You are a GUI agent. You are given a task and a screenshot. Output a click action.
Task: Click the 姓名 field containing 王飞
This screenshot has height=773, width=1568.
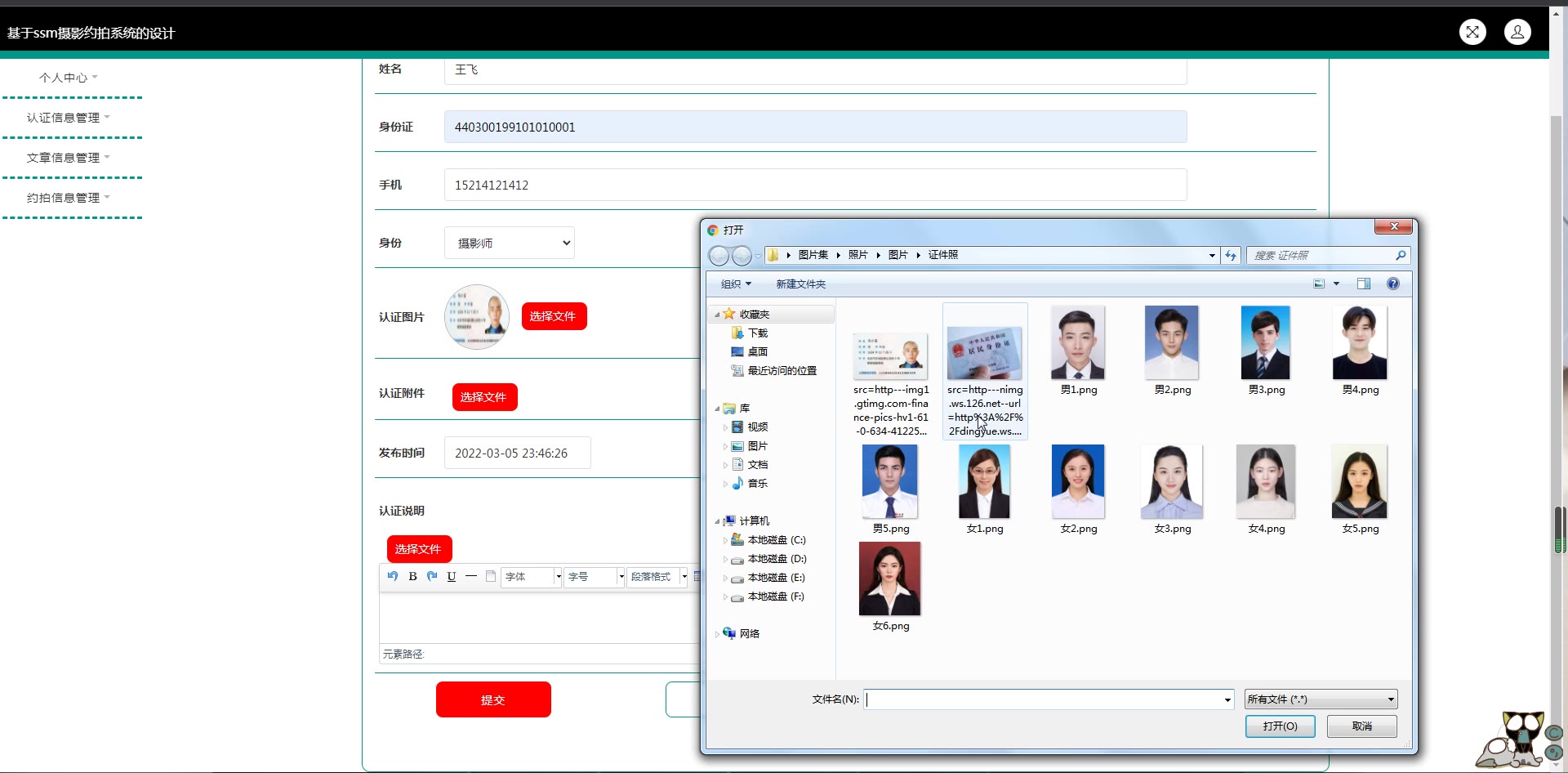point(815,70)
